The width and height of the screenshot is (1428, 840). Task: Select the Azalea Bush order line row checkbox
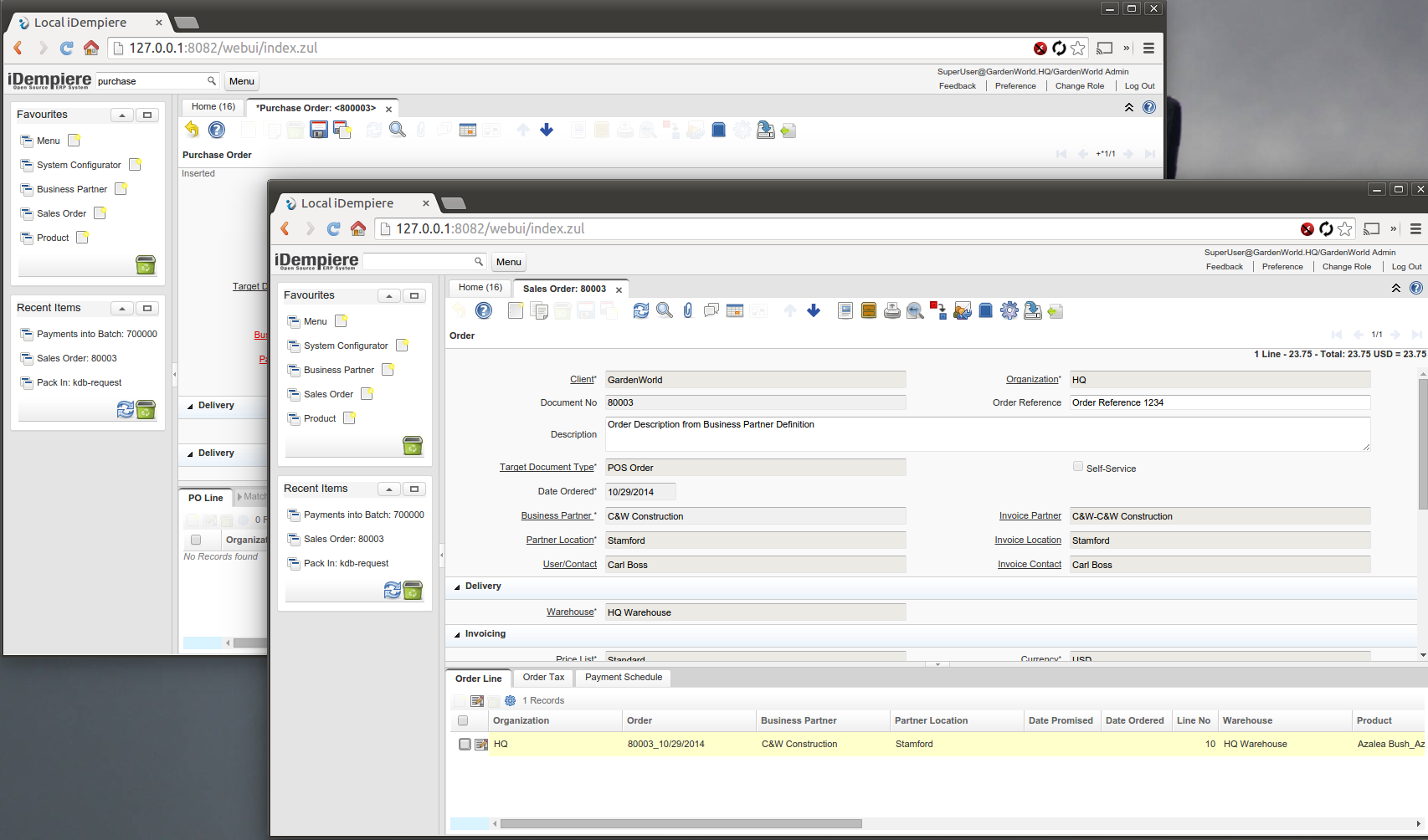click(465, 744)
